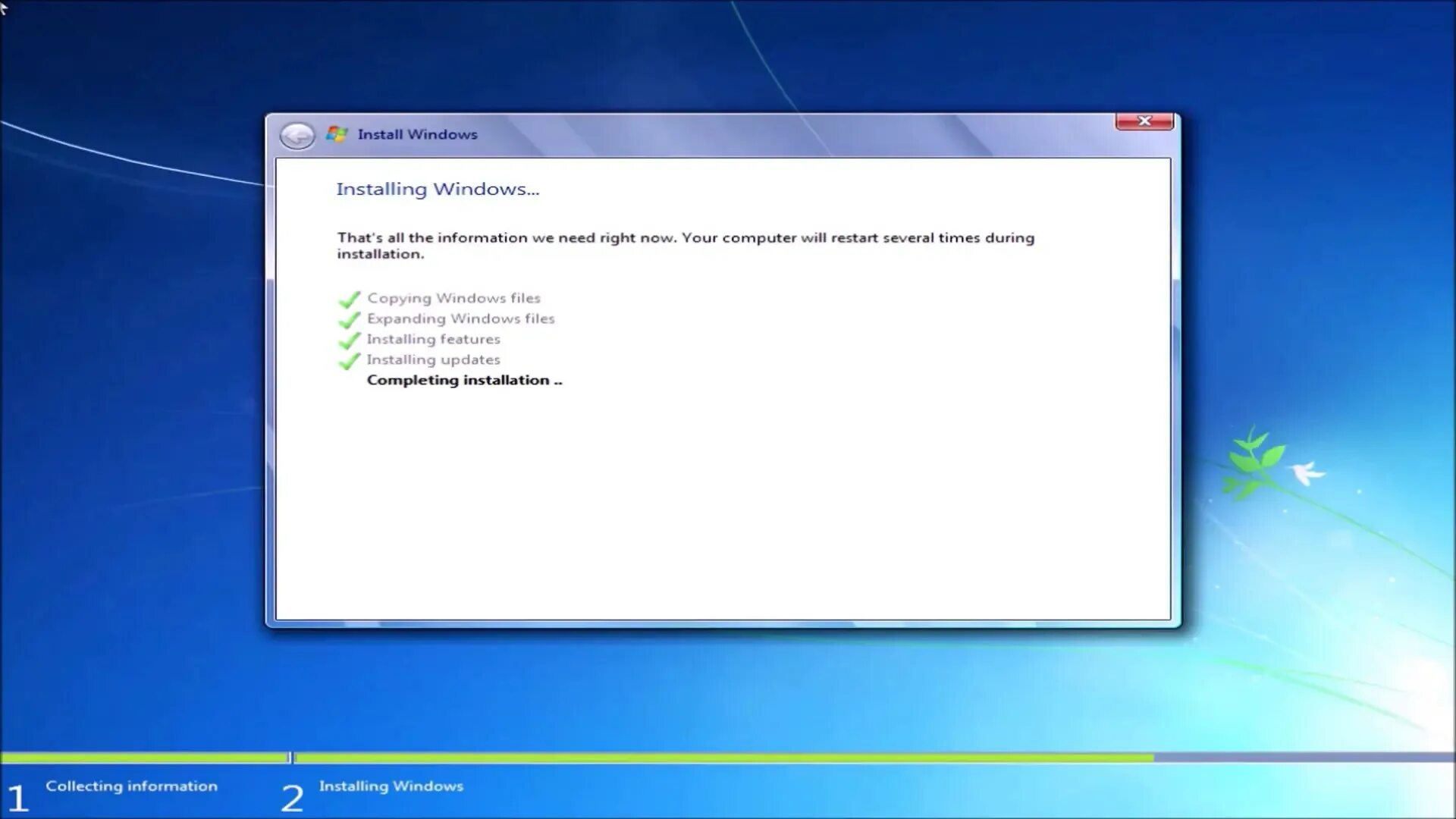Click the checkmark beside Installing features
Screen dimensions: 1456x819
[349, 340]
